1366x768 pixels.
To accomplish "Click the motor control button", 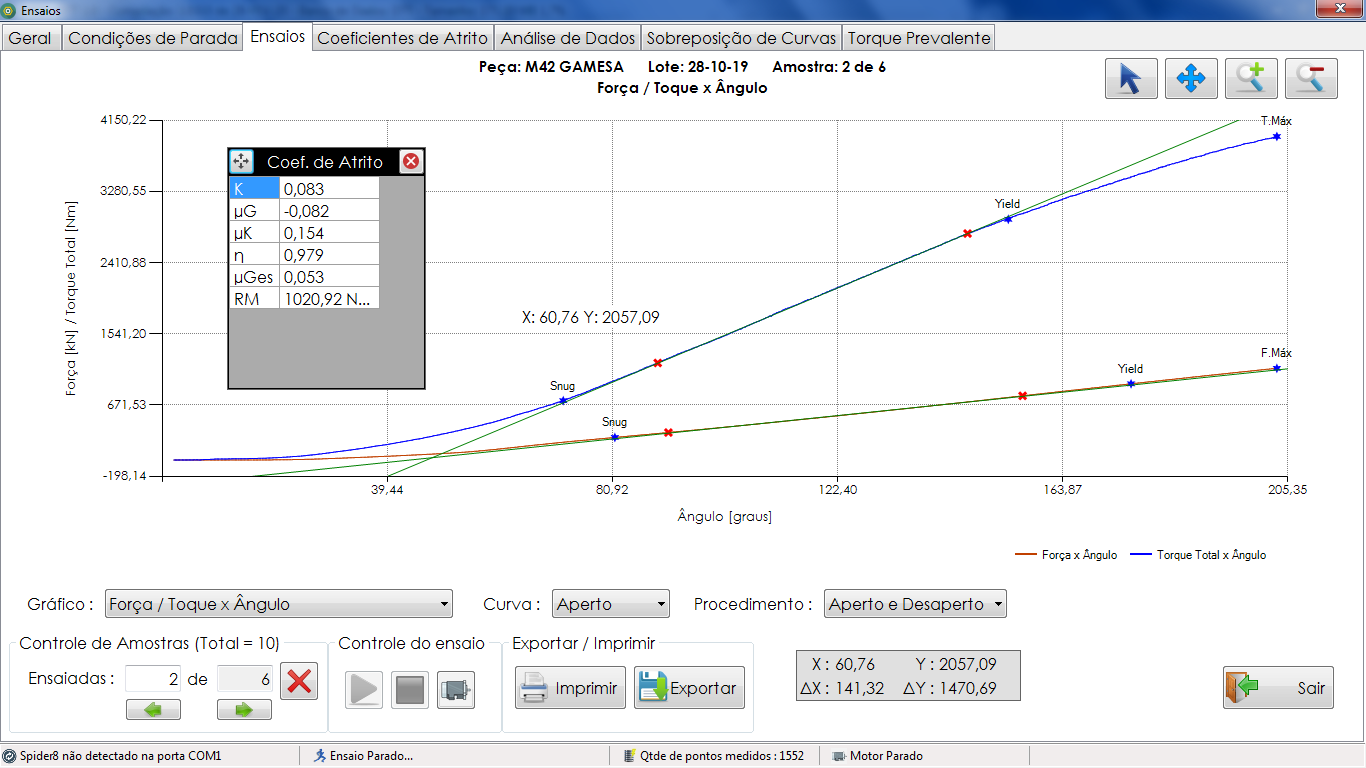I will (456, 689).
